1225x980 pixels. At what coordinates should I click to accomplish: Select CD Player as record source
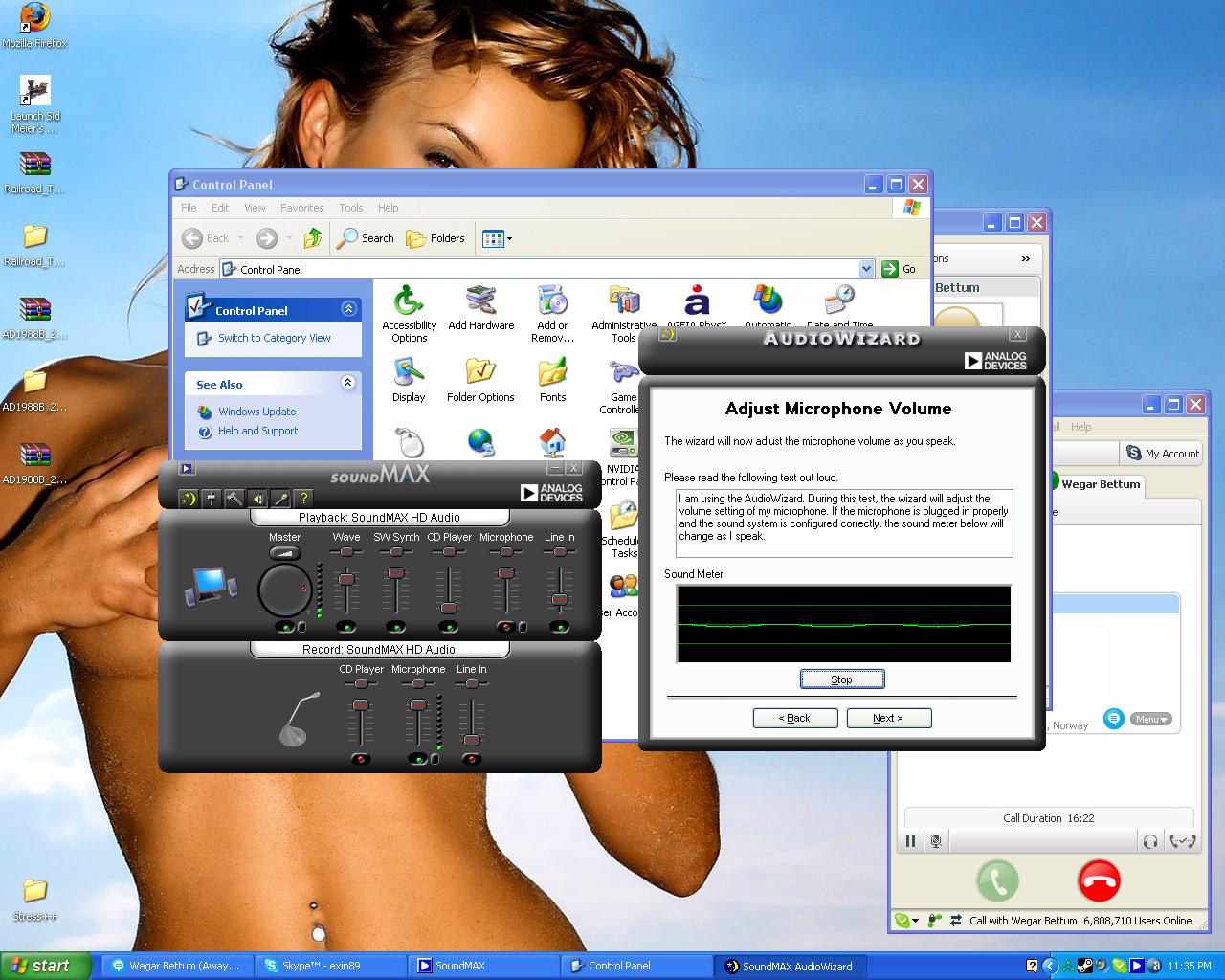point(361,760)
